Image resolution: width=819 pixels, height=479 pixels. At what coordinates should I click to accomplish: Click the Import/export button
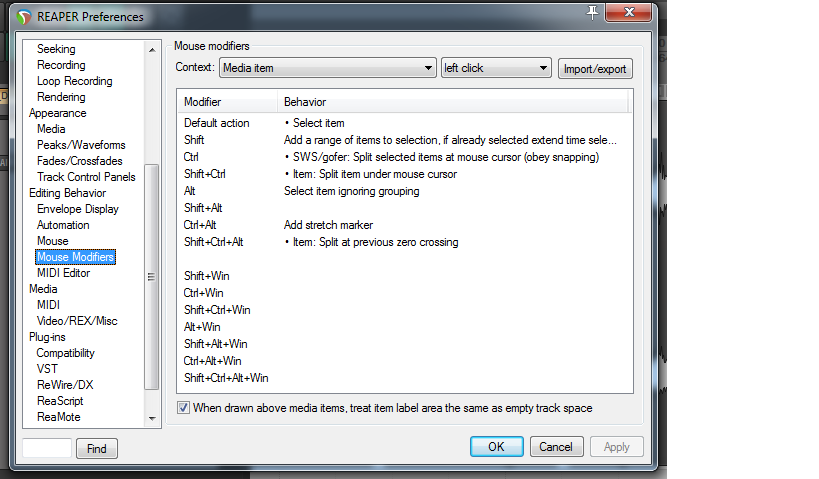tap(595, 68)
